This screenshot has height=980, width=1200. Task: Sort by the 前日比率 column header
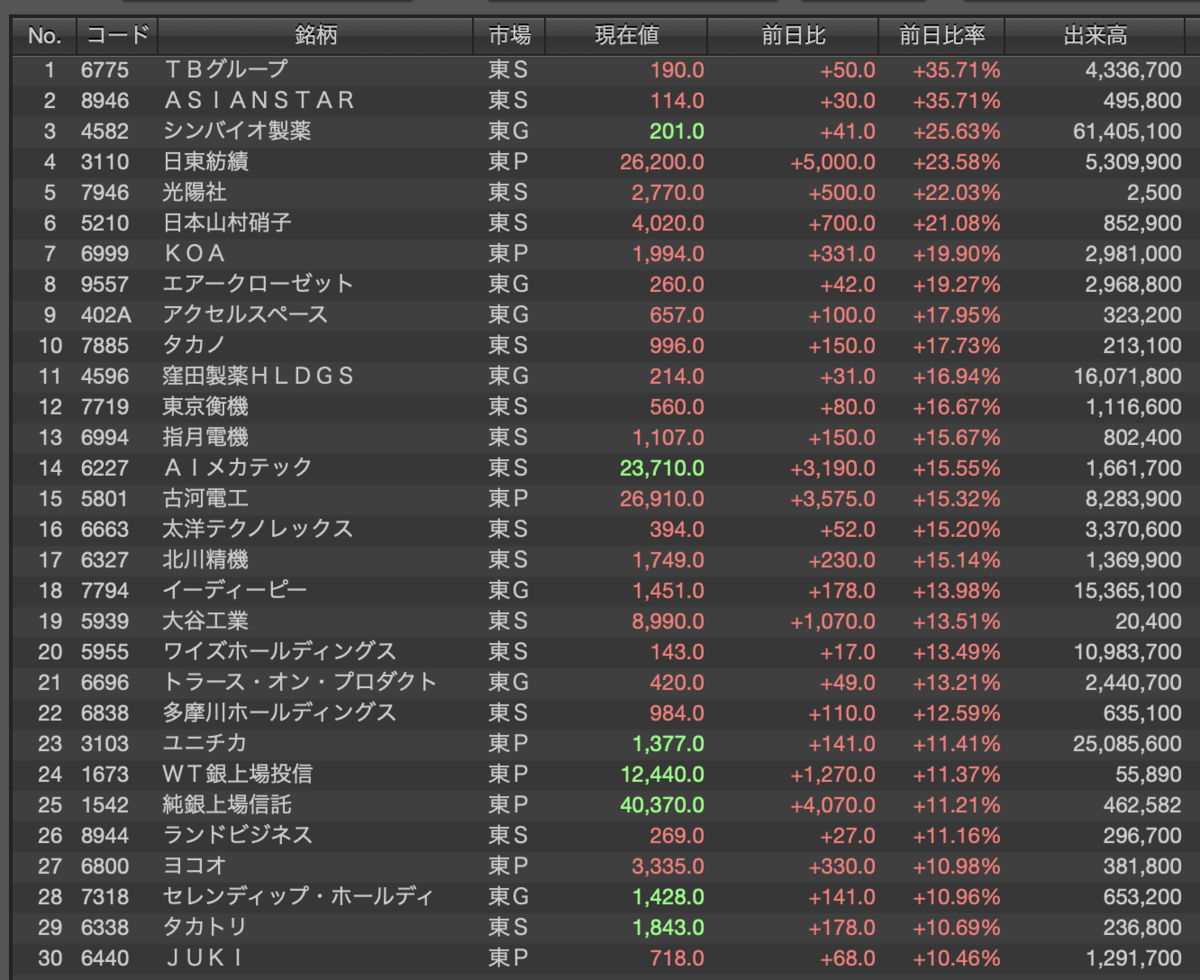coord(942,36)
